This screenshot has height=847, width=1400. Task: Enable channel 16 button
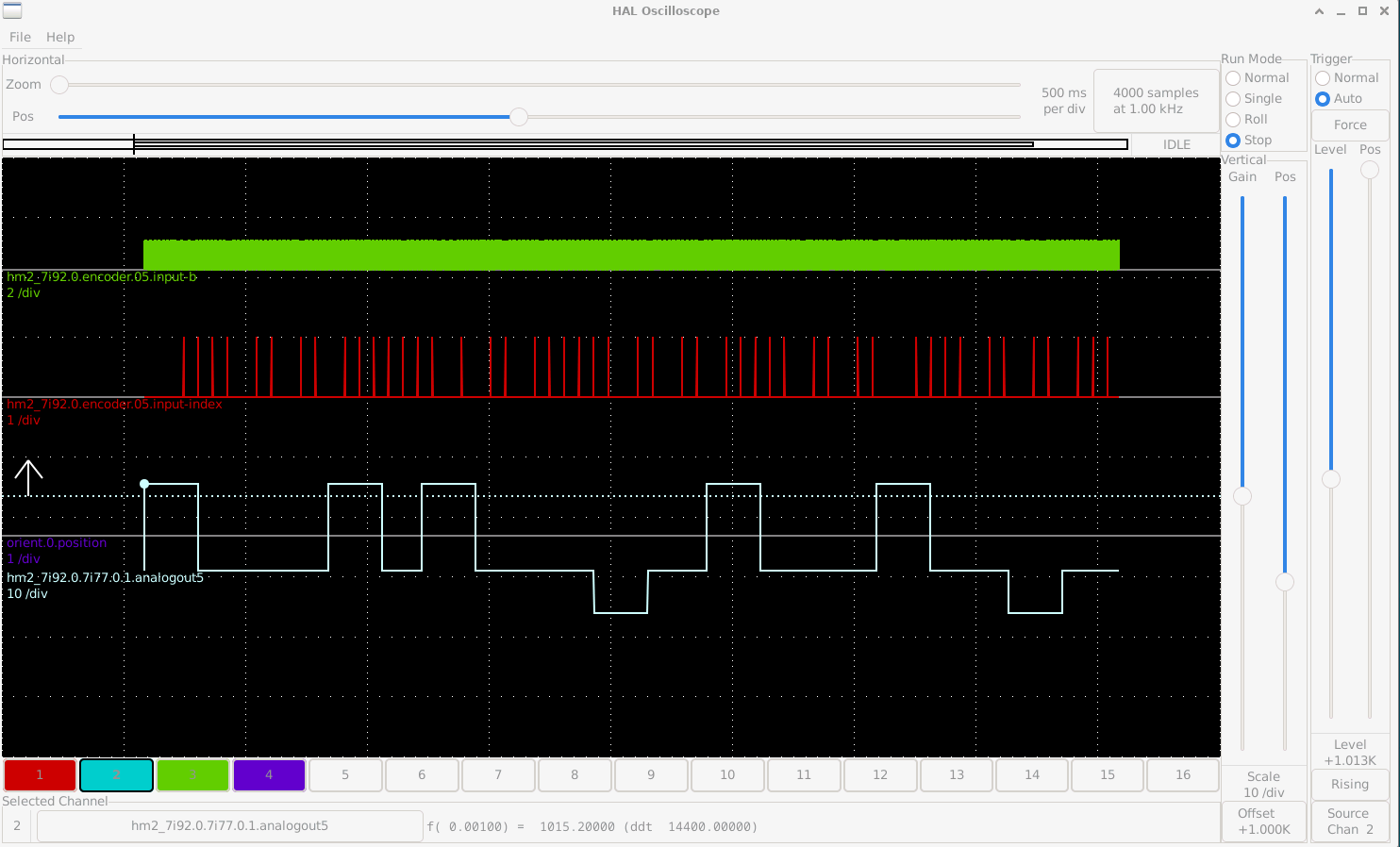pyautogui.click(x=1183, y=775)
